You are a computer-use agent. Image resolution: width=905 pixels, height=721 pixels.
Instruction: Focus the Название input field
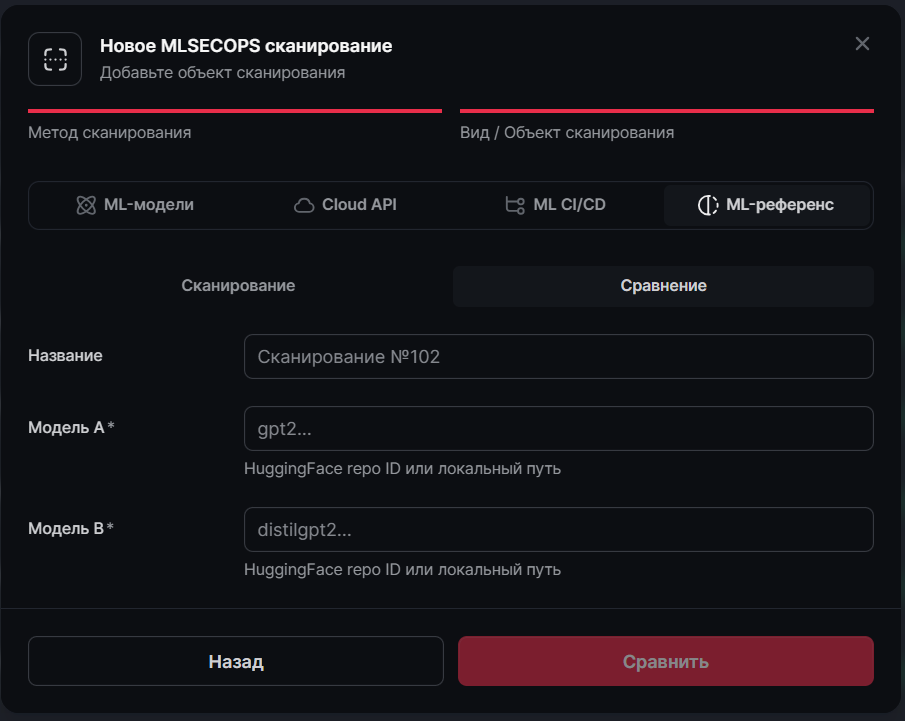(x=559, y=357)
